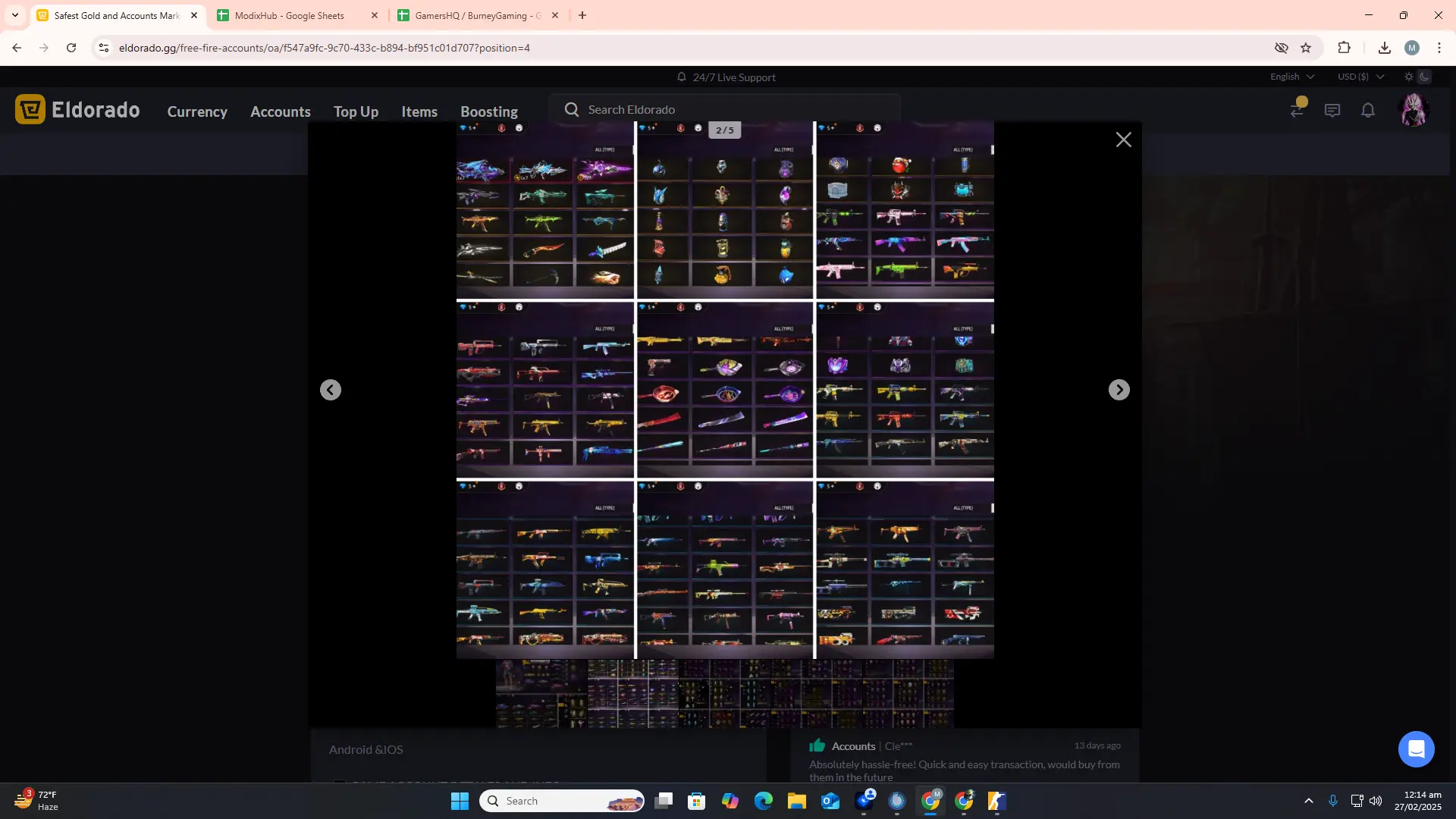
Task: Toggle tracking protection eye icon
Action: (x=1282, y=48)
